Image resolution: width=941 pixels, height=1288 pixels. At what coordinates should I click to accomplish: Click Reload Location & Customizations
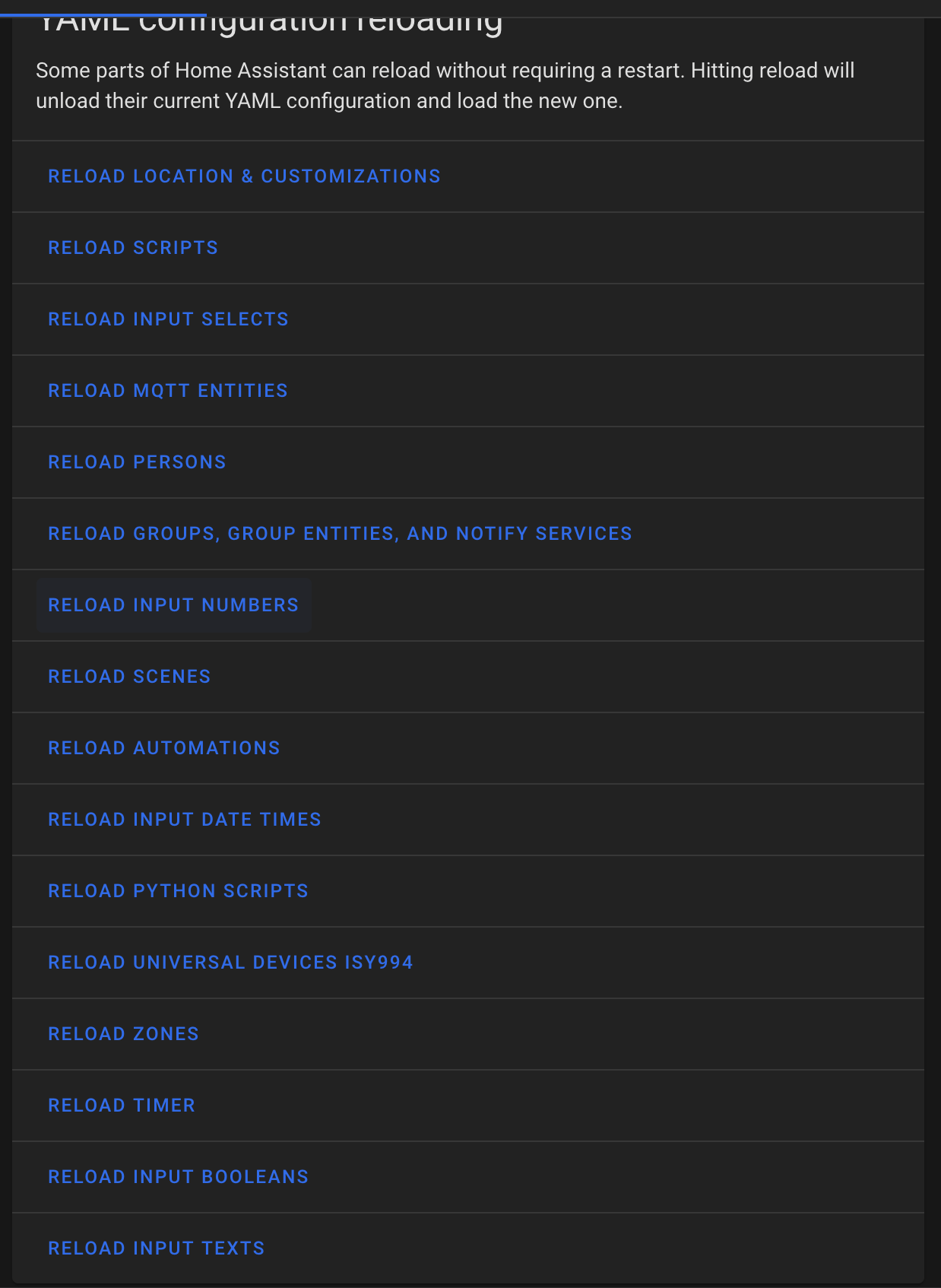(244, 176)
